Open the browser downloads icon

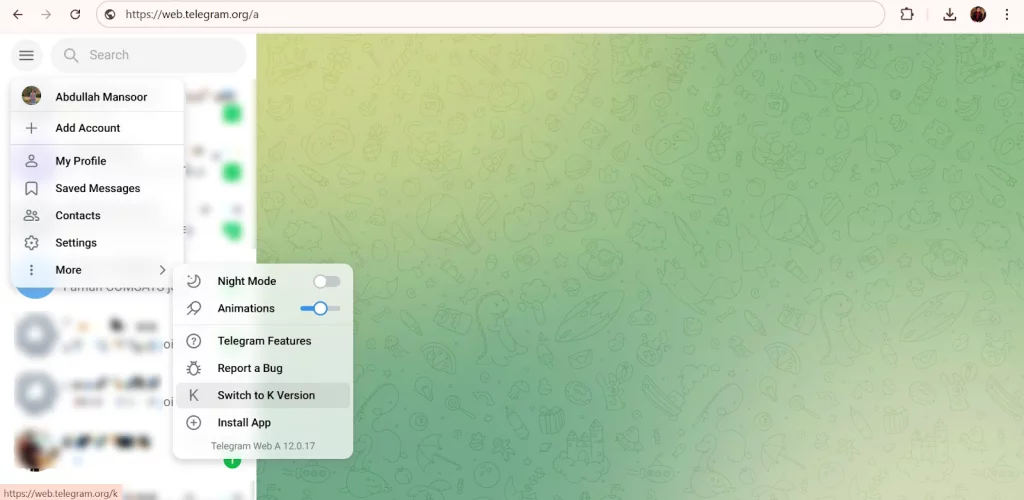950,14
